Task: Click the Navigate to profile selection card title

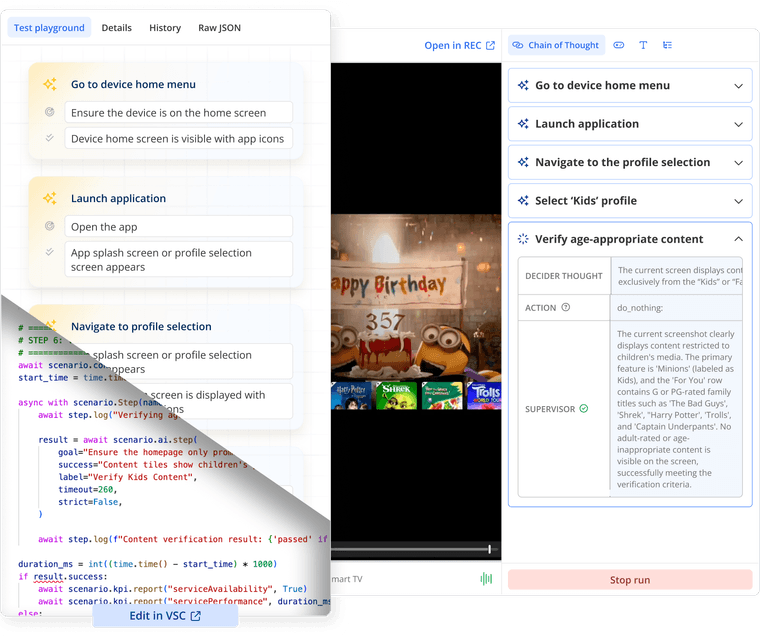Action: [141, 326]
